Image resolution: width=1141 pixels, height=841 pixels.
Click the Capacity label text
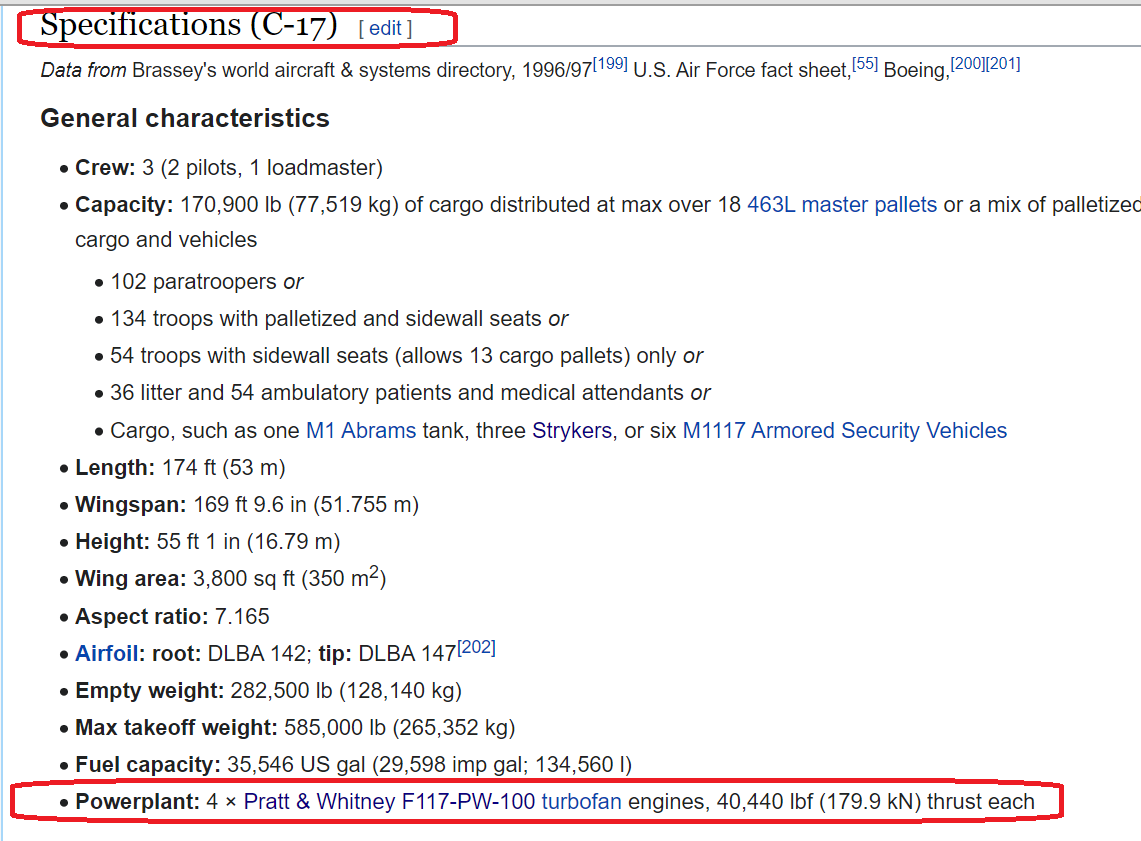pyautogui.click(x=124, y=204)
